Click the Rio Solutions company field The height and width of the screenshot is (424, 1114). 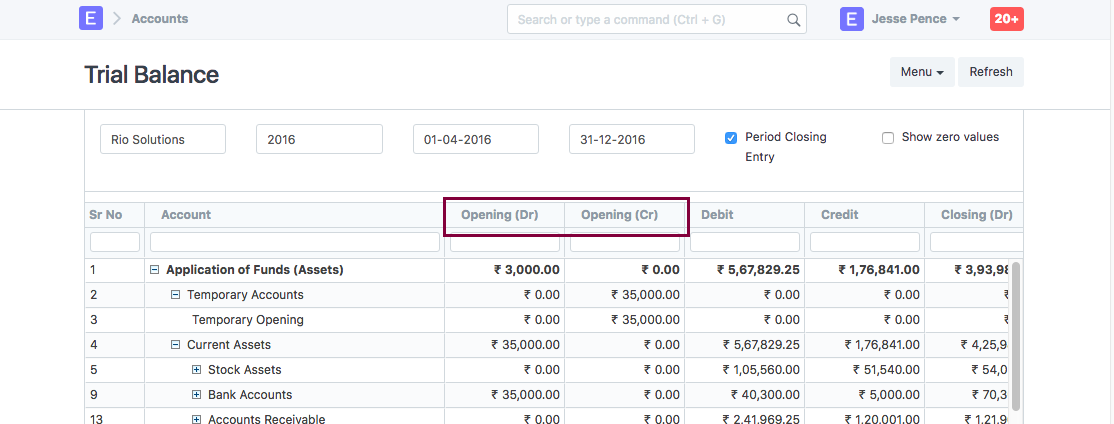coord(163,140)
